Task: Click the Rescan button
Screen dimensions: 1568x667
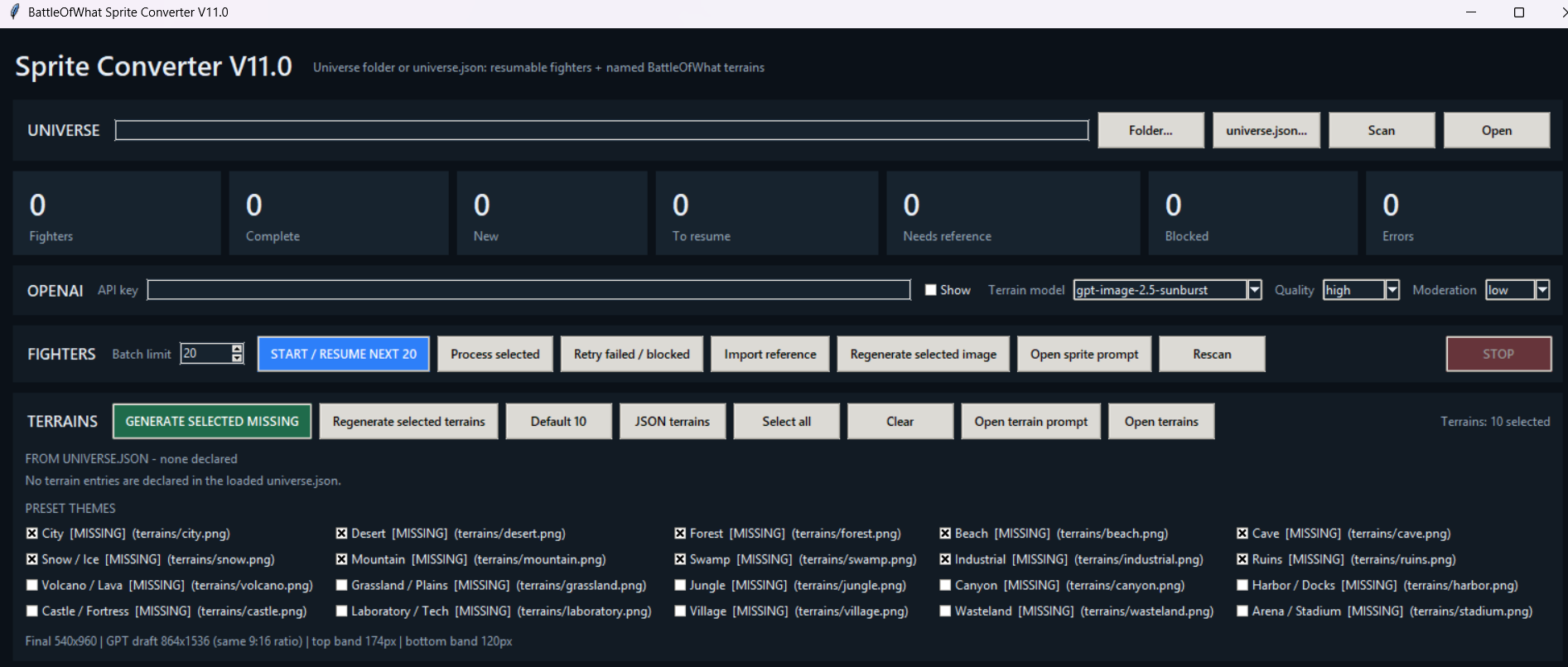Action: point(1212,354)
